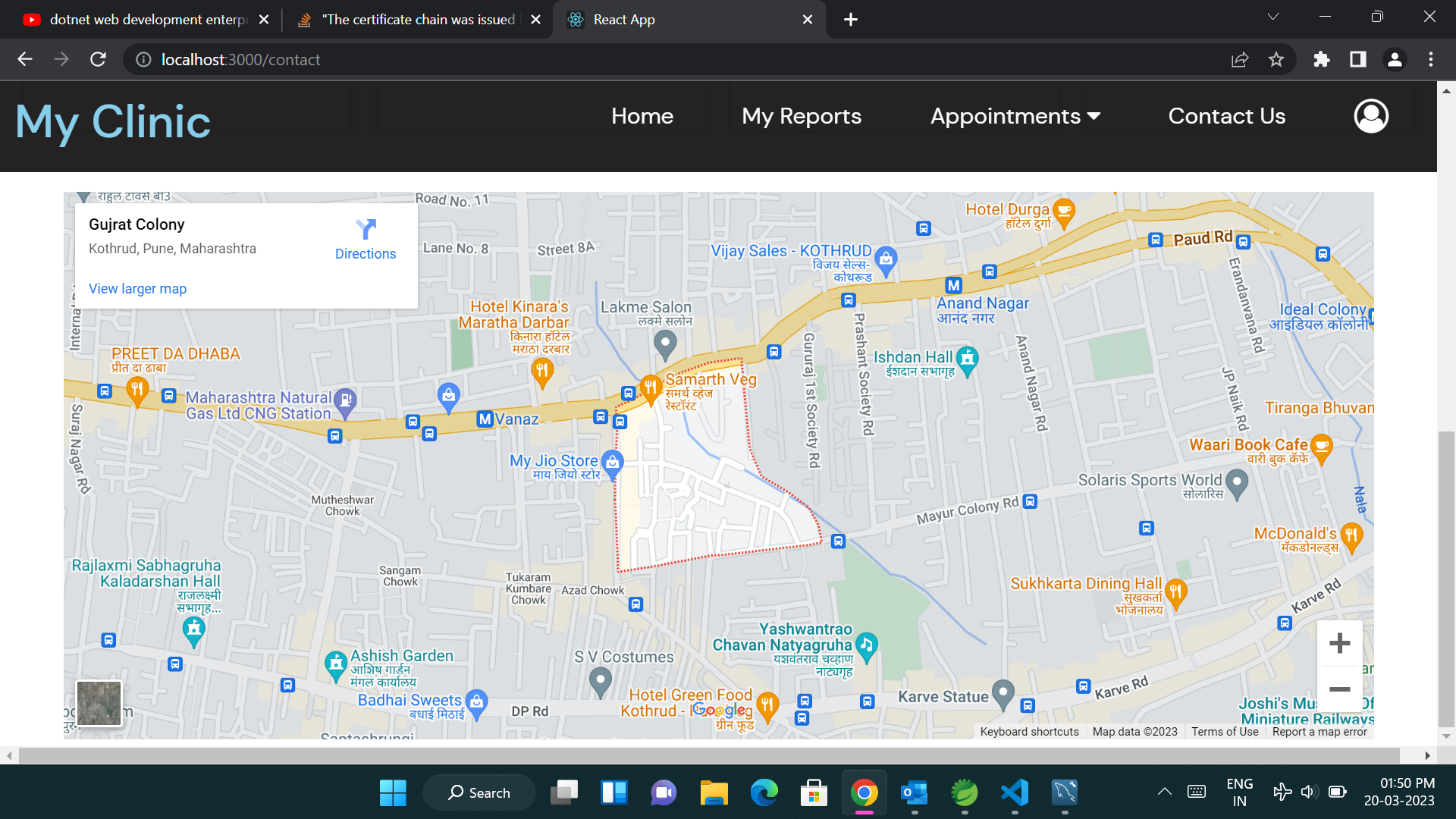Click Report a map error link
The width and height of the screenshot is (1456, 819).
coord(1319,732)
